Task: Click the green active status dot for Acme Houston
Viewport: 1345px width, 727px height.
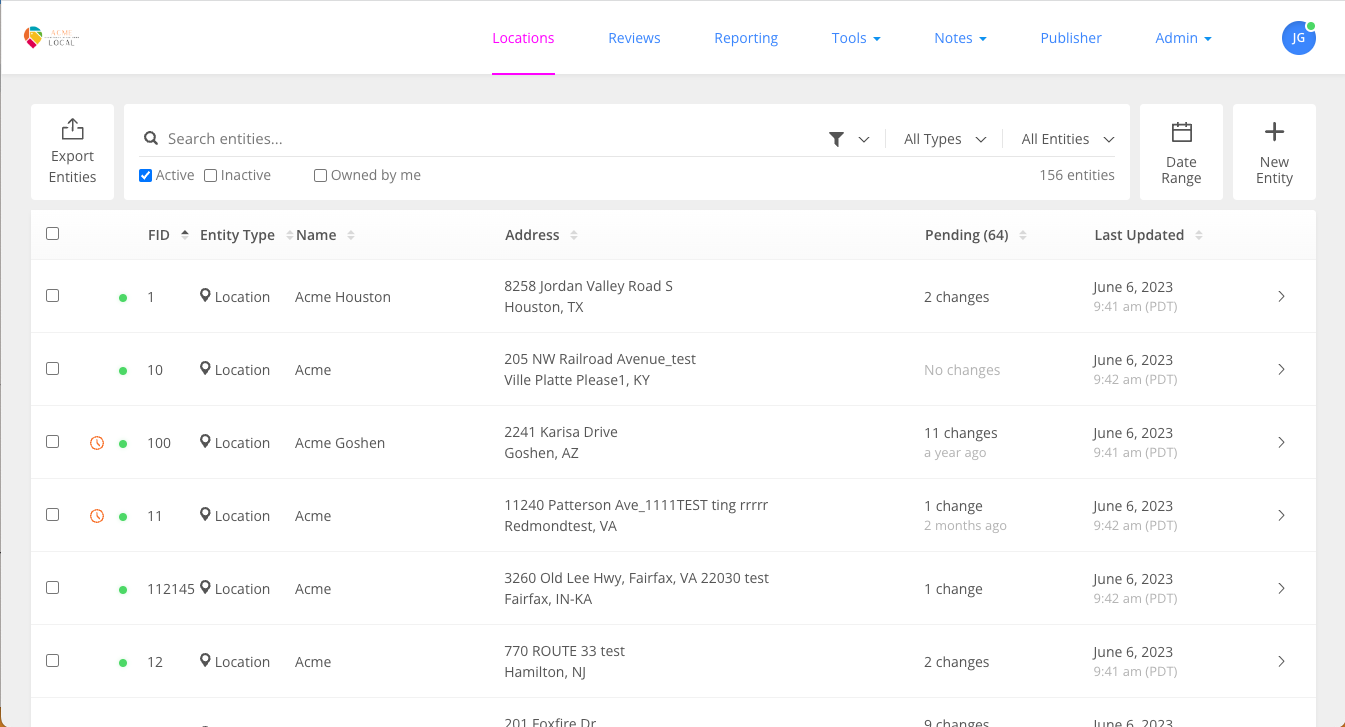Action: tap(122, 296)
